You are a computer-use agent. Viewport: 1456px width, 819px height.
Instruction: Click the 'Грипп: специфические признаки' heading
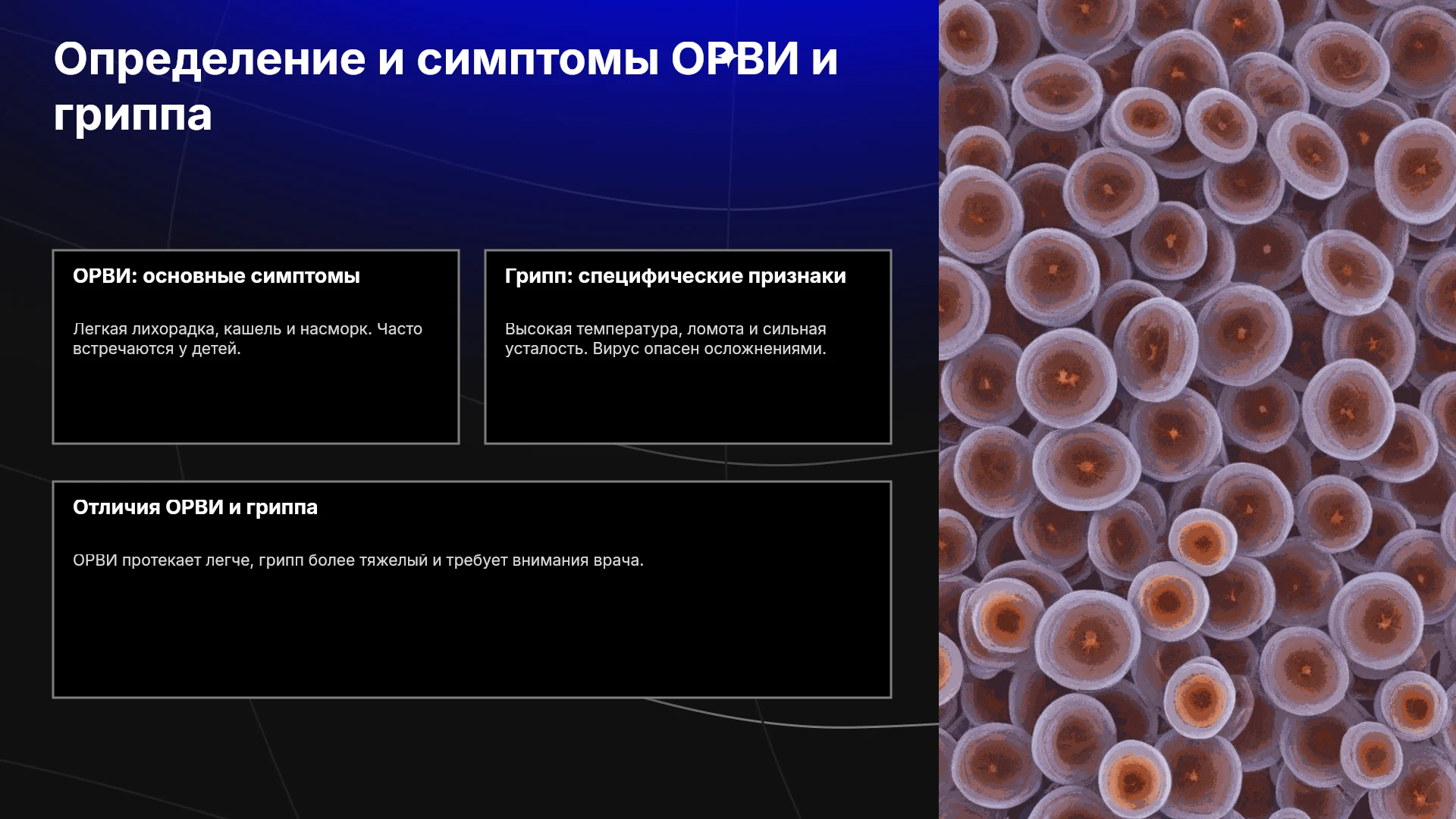pyautogui.click(x=675, y=276)
